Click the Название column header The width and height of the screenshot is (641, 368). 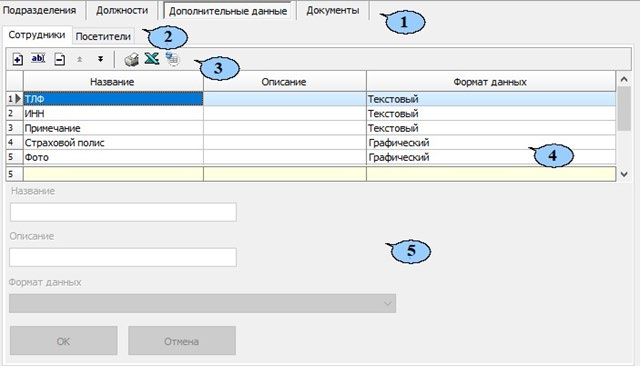pos(113,82)
